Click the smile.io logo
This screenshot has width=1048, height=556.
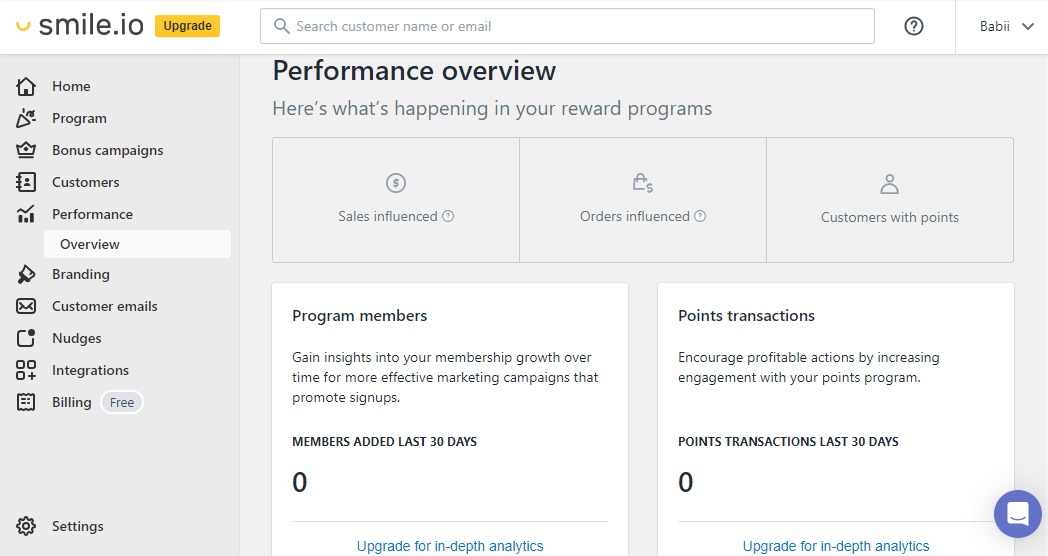pos(80,26)
